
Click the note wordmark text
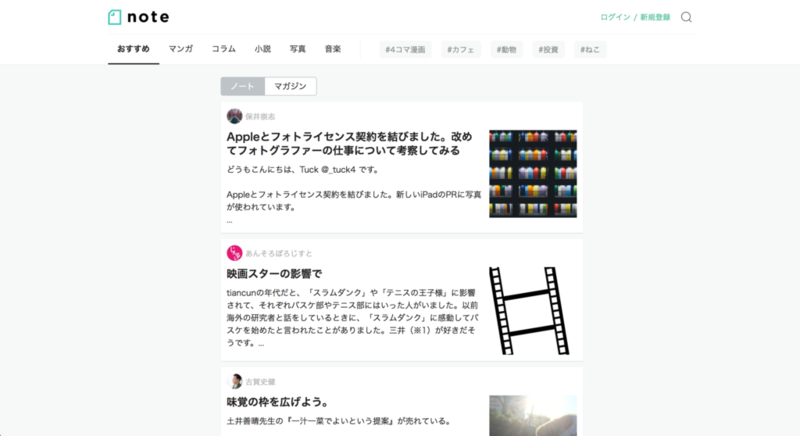pyautogui.click(x=148, y=17)
